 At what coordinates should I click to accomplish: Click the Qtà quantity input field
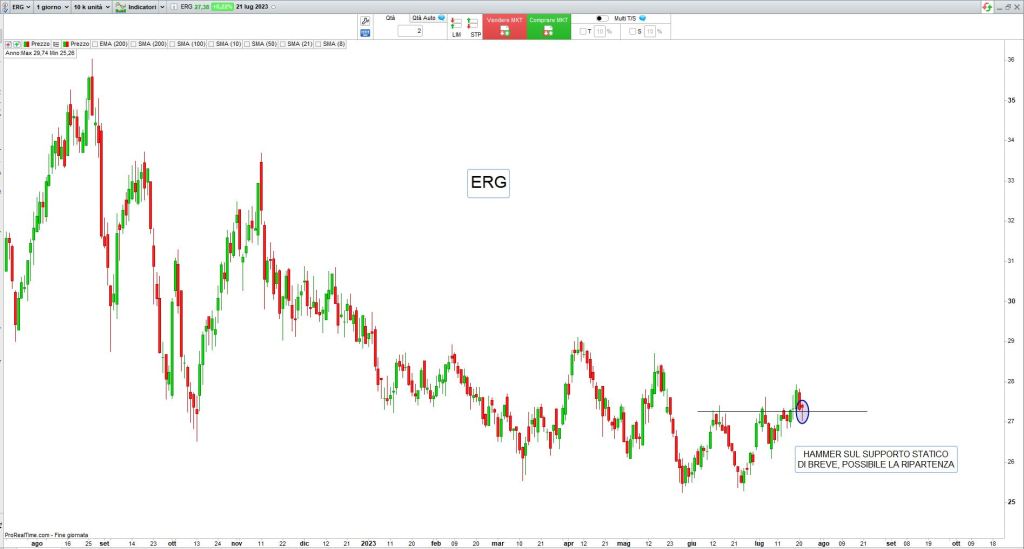[x=410, y=31]
